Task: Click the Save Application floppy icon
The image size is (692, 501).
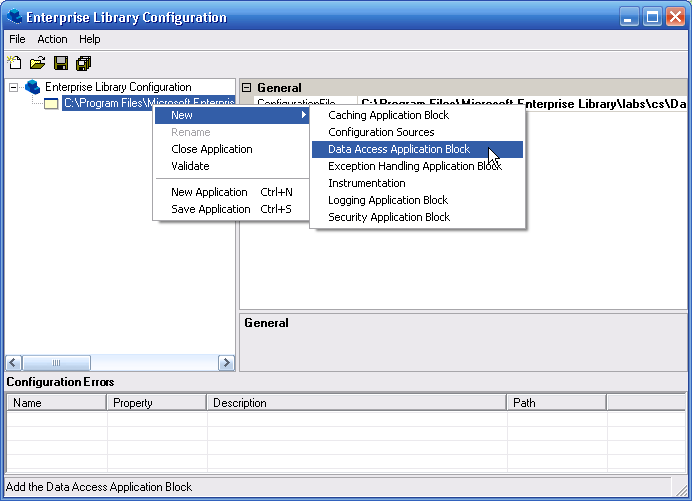Action: [x=61, y=63]
